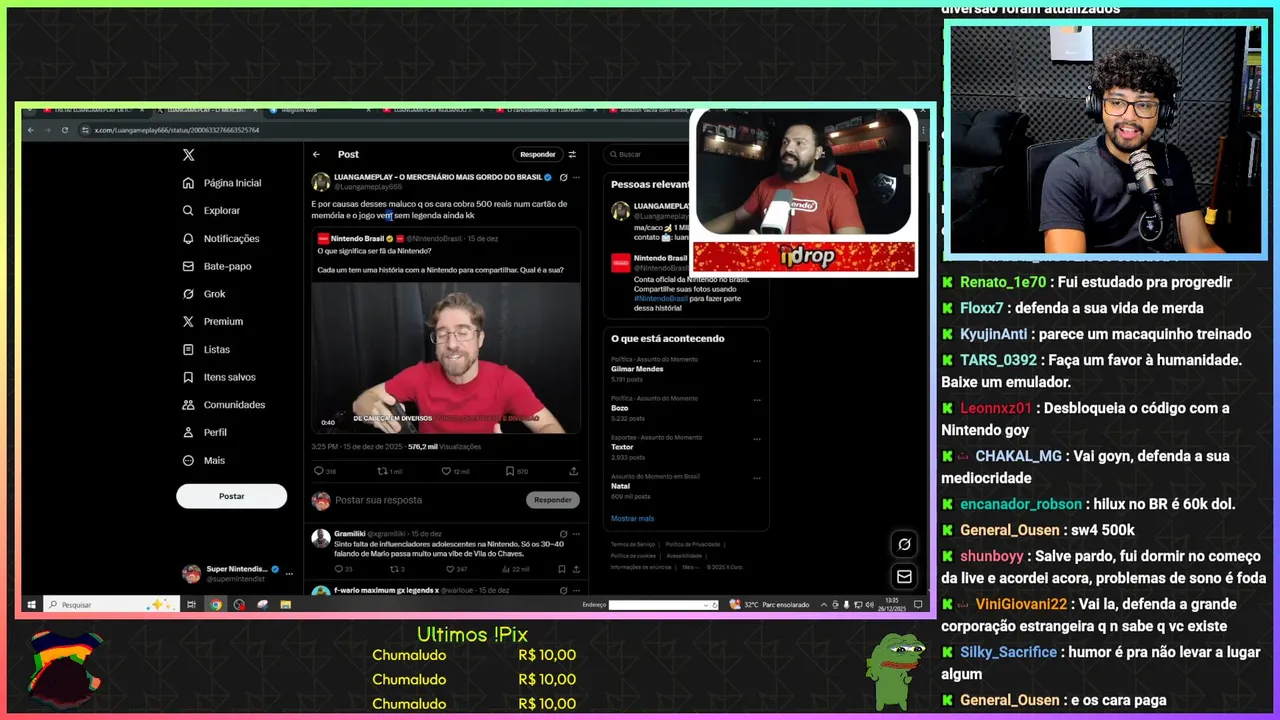Viewport: 1280px width, 720px height.
Task: Open more options for the Gilmar Mendes trend
Action: pyautogui.click(x=757, y=361)
